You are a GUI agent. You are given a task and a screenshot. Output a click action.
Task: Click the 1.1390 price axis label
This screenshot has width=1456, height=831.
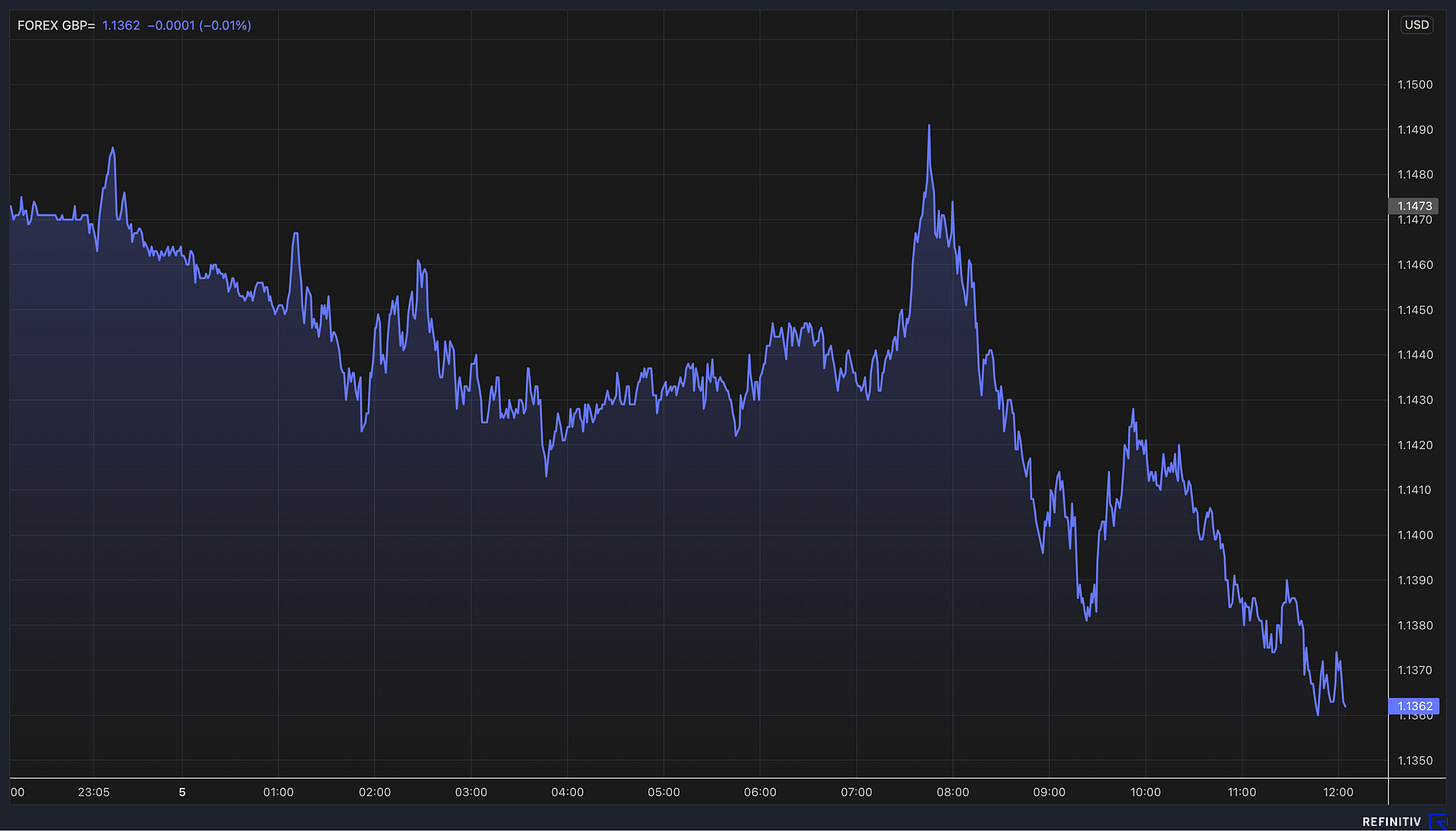tap(1415, 580)
